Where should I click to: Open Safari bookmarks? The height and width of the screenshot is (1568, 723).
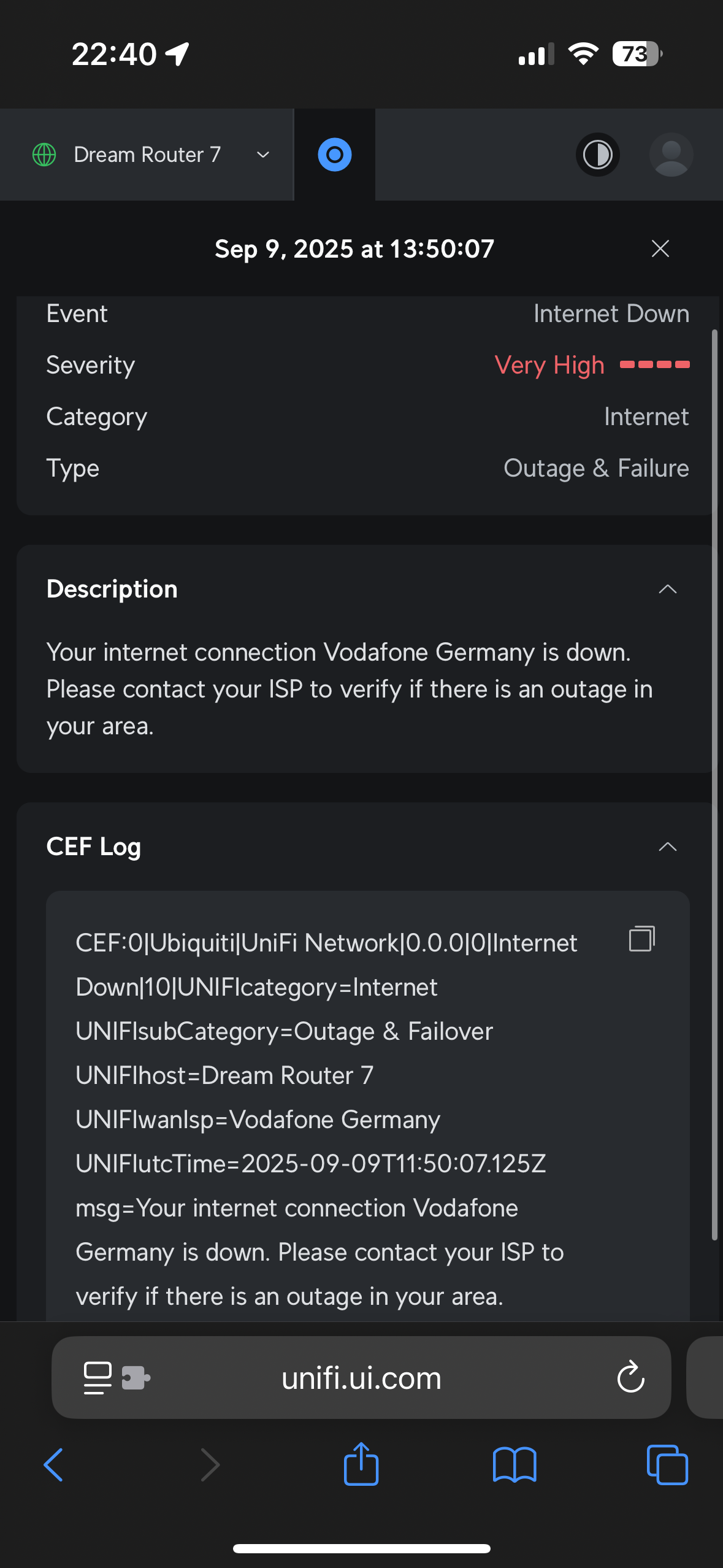click(515, 1465)
